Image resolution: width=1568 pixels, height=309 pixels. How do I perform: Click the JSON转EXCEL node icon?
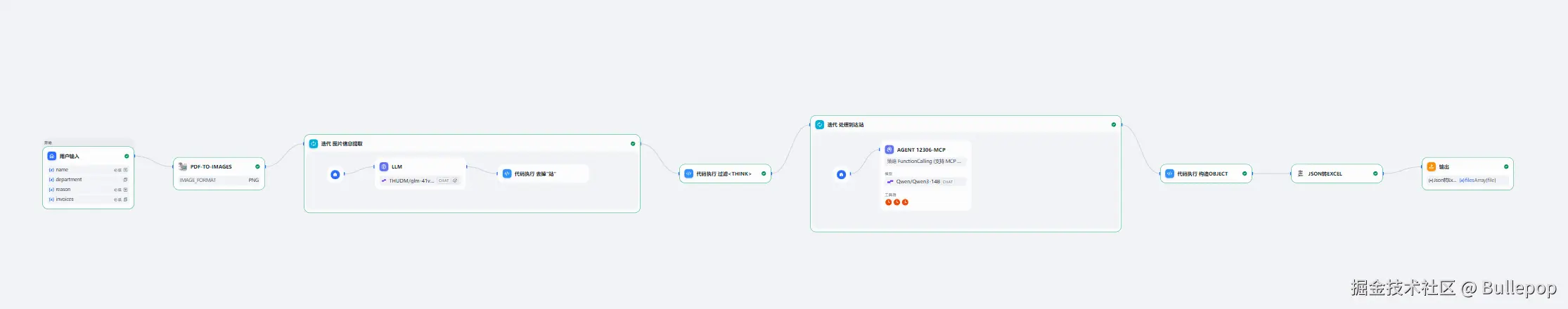pos(1301,173)
